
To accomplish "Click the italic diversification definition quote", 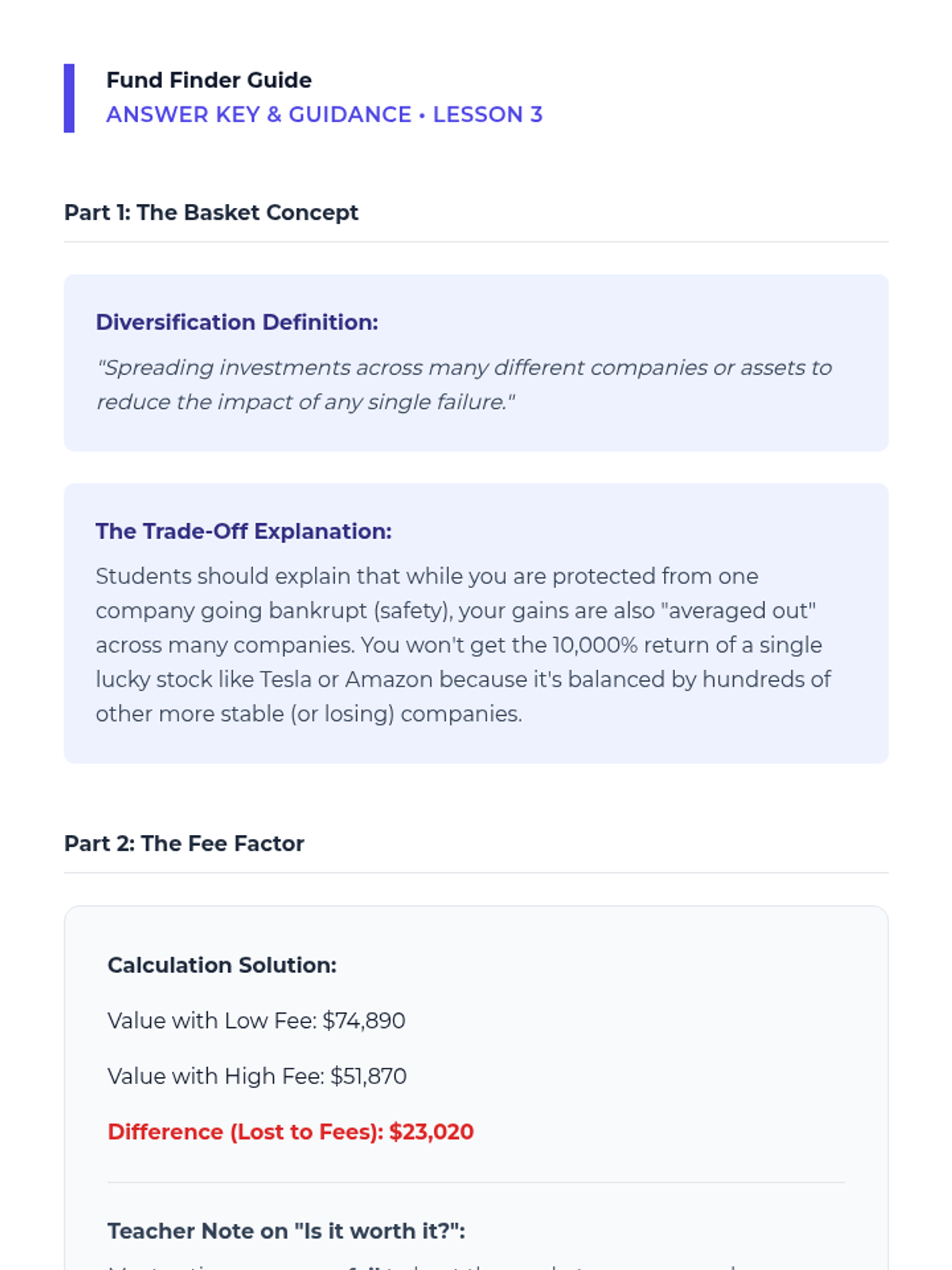I will pos(463,385).
